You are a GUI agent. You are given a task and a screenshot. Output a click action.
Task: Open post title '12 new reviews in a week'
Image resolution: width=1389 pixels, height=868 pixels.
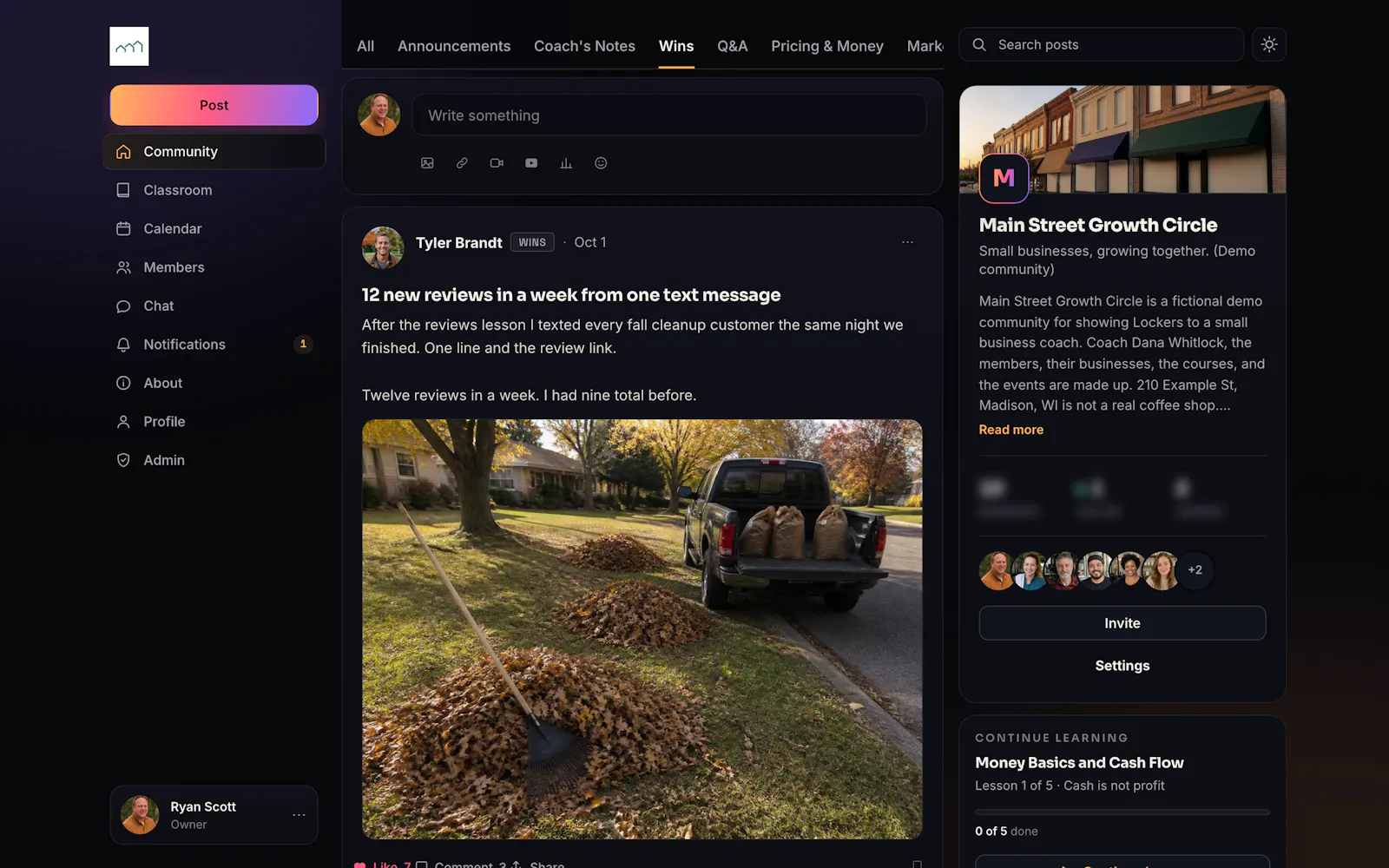pyautogui.click(x=571, y=295)
